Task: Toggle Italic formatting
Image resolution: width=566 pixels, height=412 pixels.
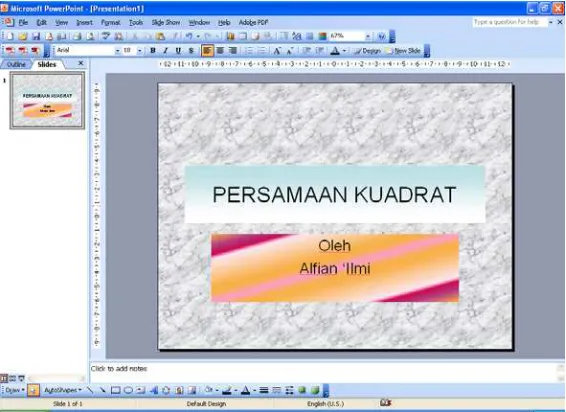Action: tap(165, 51)
